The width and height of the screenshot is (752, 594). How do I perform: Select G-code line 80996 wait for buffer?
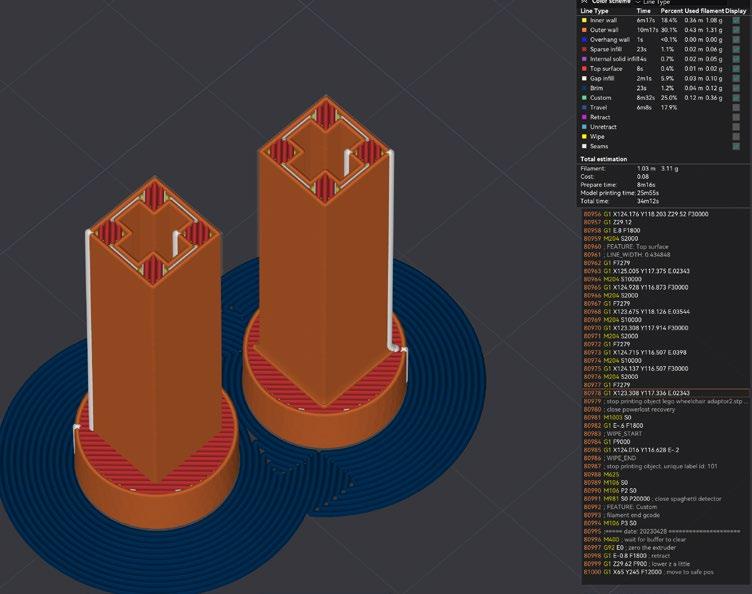tap(665, 539)
